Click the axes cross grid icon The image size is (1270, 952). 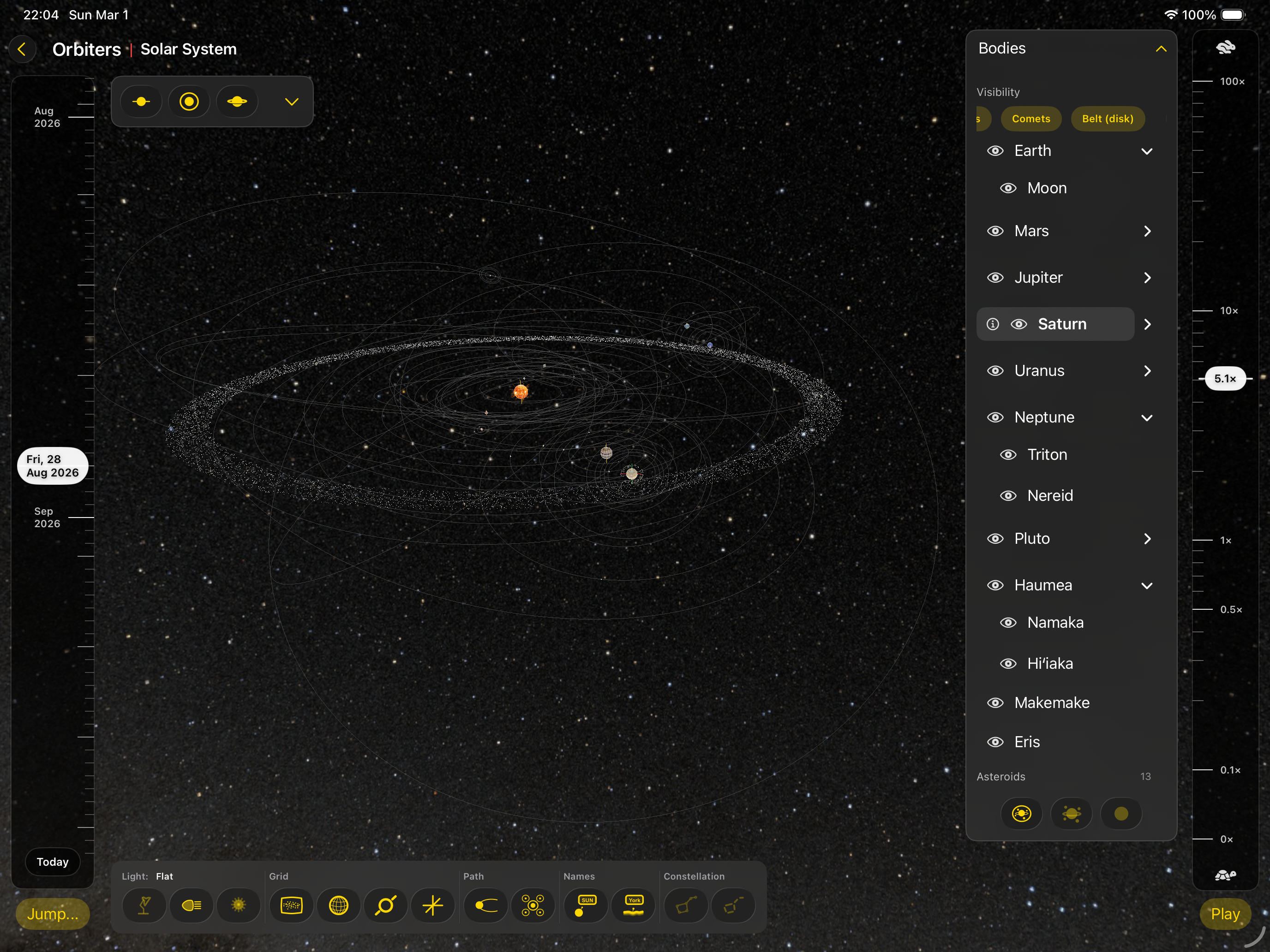pyautogui.click(x=433, y=905)
